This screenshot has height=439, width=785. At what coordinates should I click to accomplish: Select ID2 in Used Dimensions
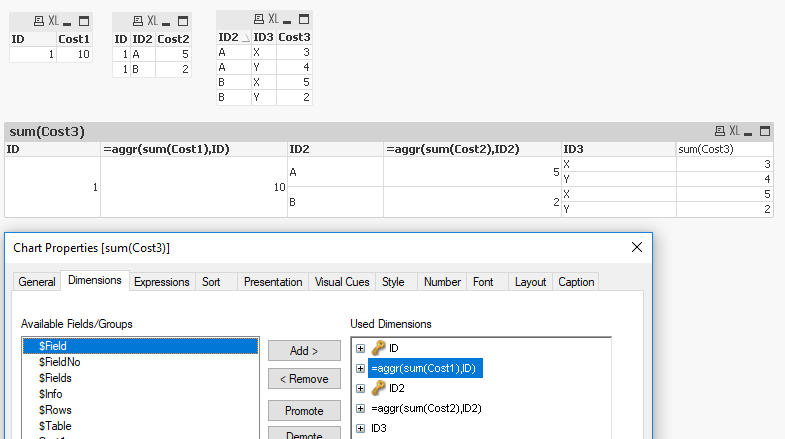coord(397,388)
